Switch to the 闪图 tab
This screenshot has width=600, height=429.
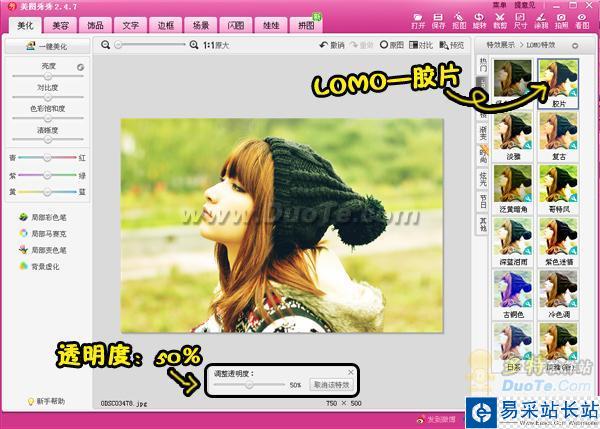236,26
